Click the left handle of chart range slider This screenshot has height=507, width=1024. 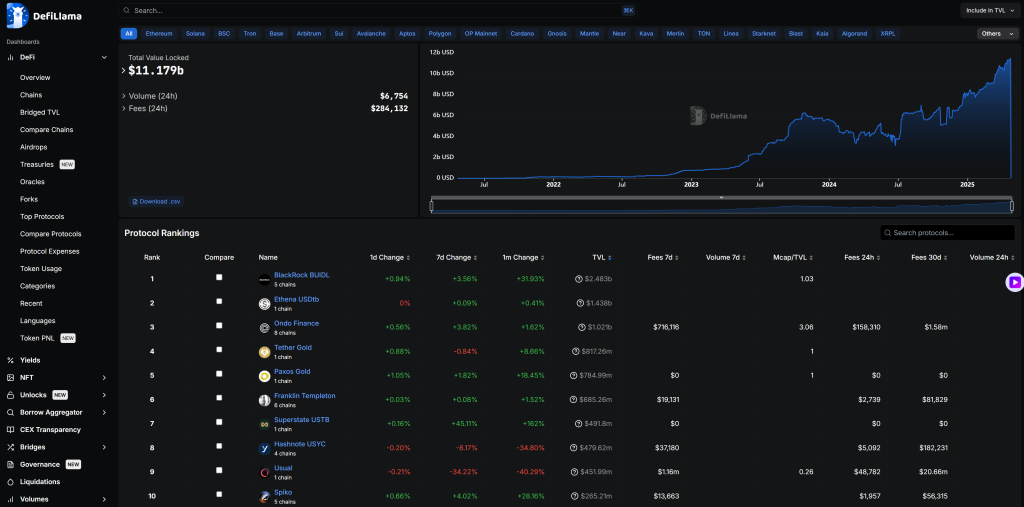click(431, 206)
